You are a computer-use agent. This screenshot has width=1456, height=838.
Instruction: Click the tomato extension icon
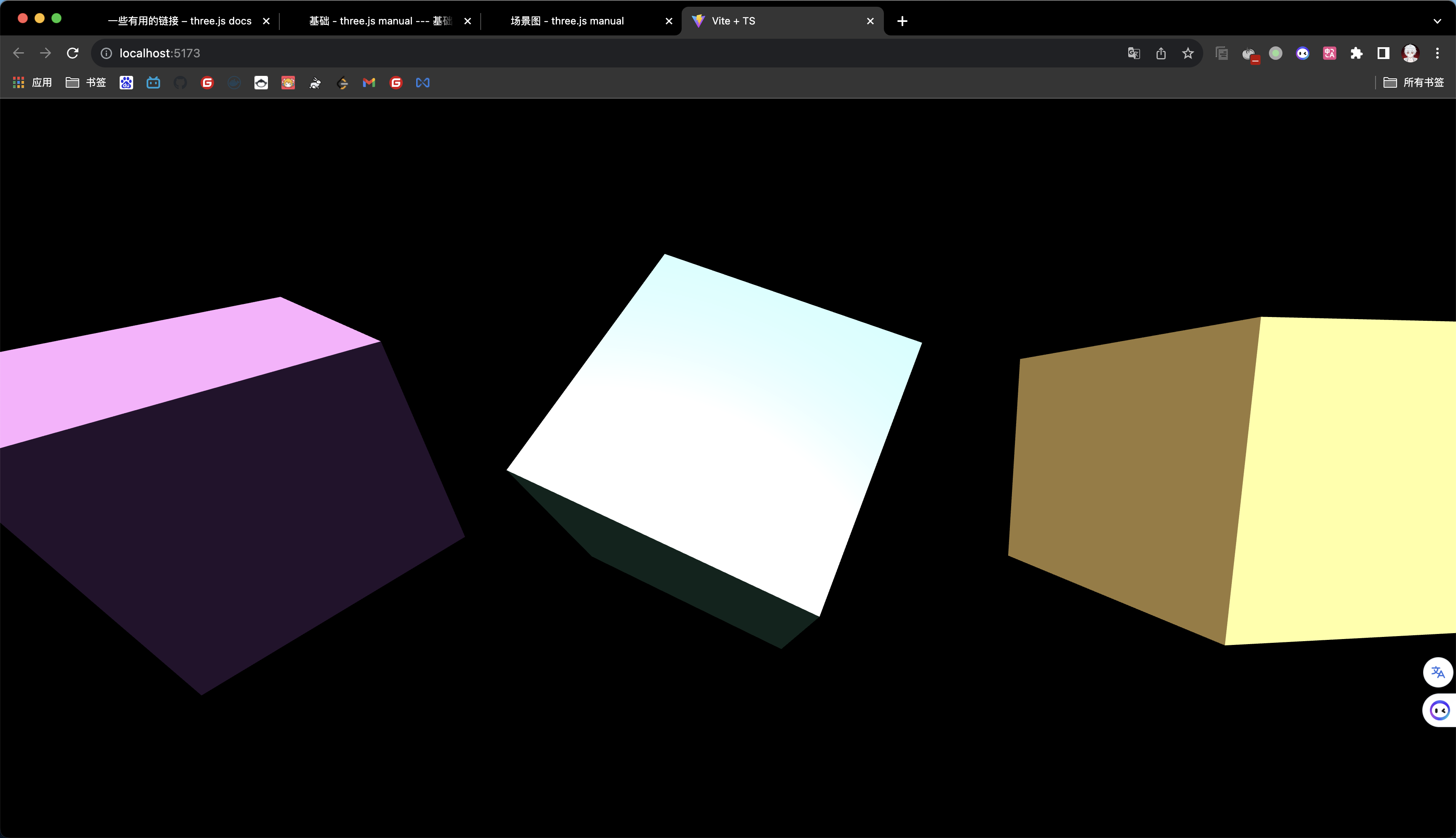1249,54
